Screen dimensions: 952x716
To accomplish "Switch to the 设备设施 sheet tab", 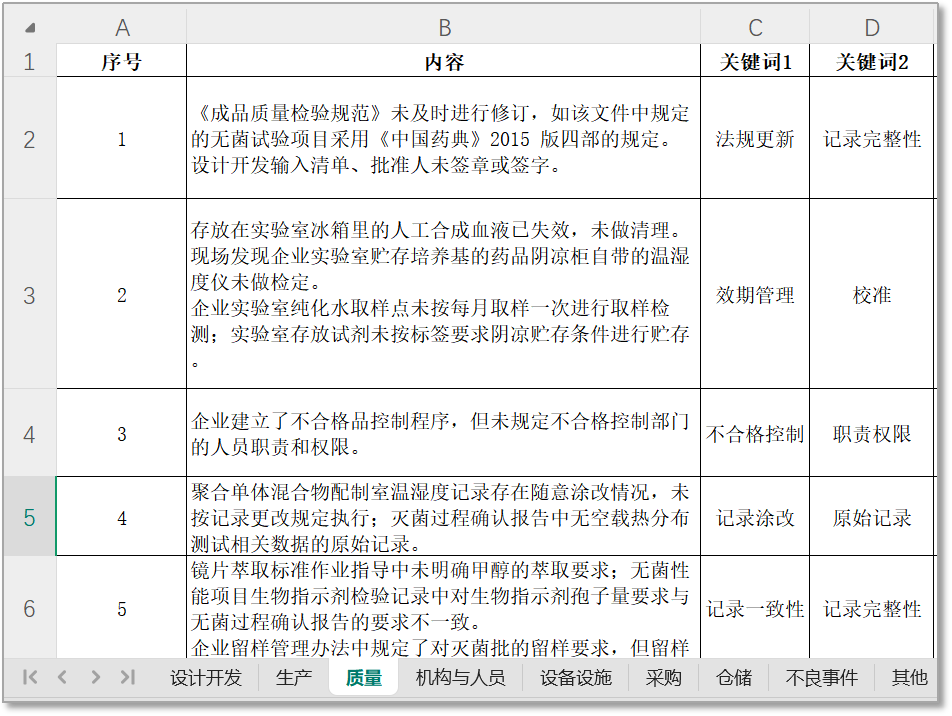I will [576, 677].
